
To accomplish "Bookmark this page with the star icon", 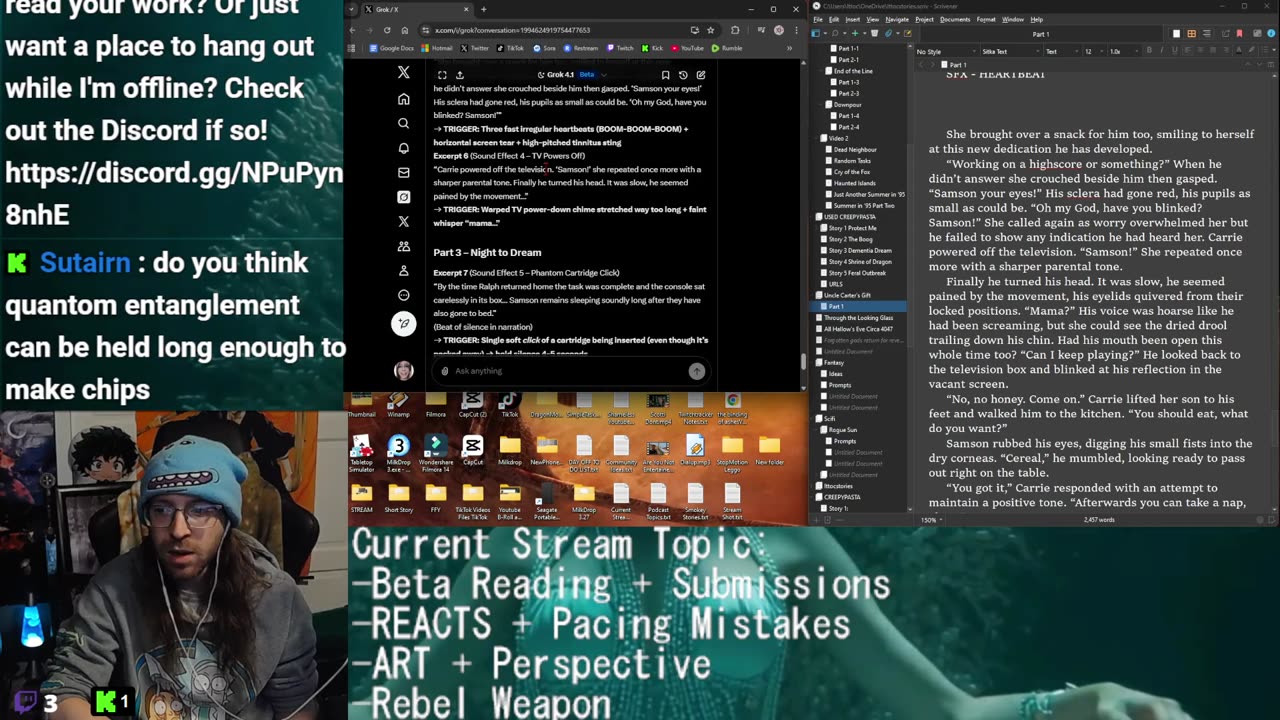I will 710,30.
